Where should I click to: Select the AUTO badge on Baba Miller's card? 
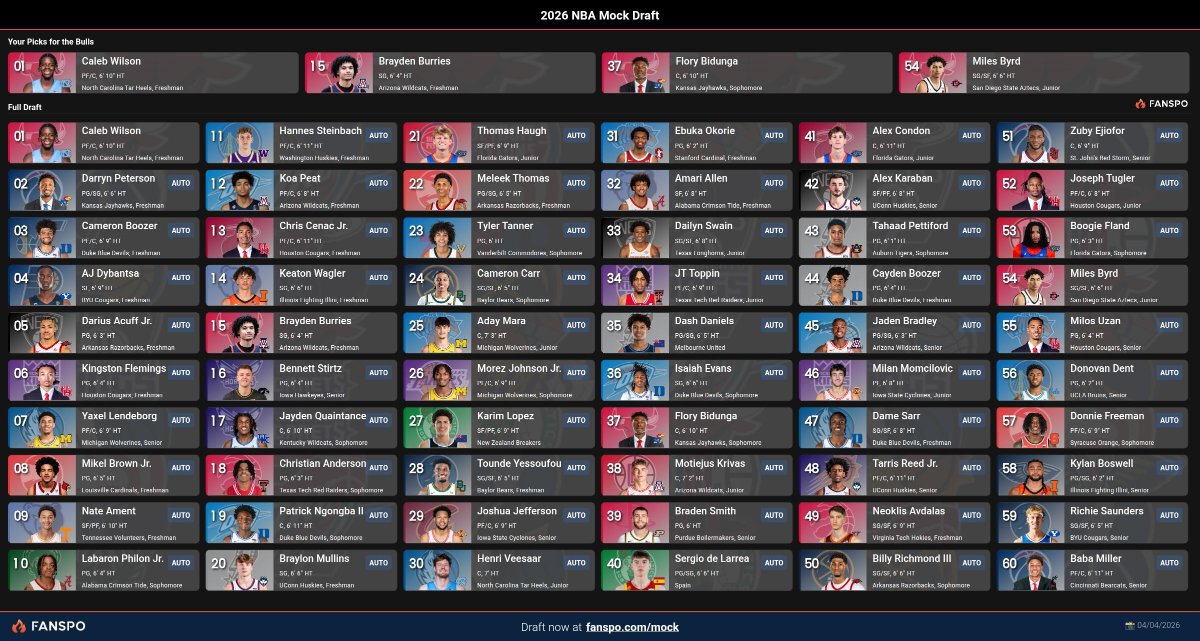pos(1171,563)
